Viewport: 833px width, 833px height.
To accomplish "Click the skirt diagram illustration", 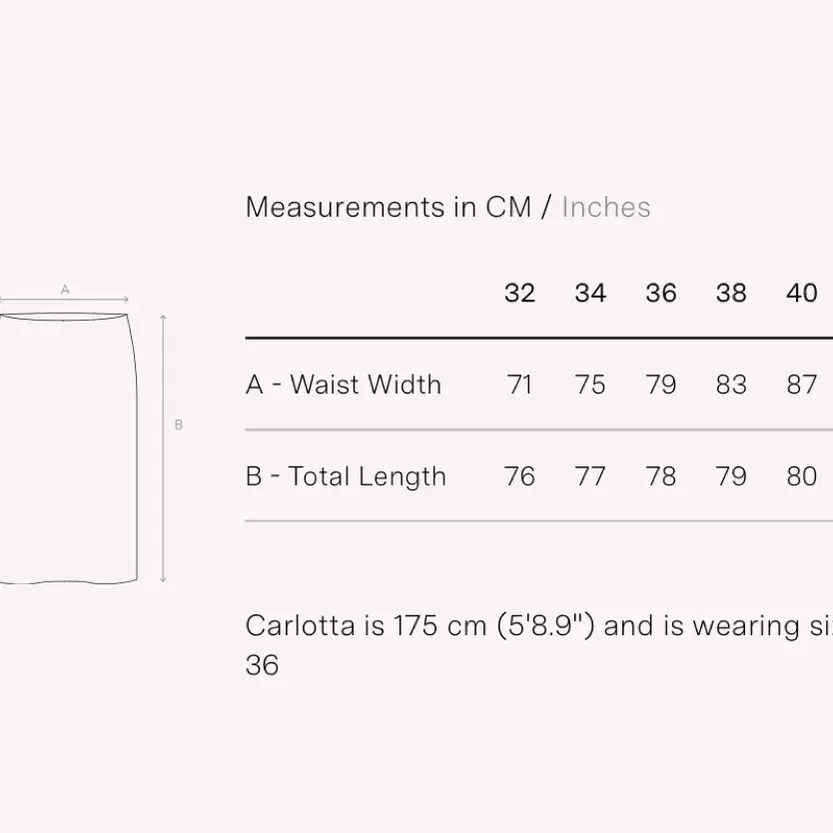I will (x=69, y=449).
